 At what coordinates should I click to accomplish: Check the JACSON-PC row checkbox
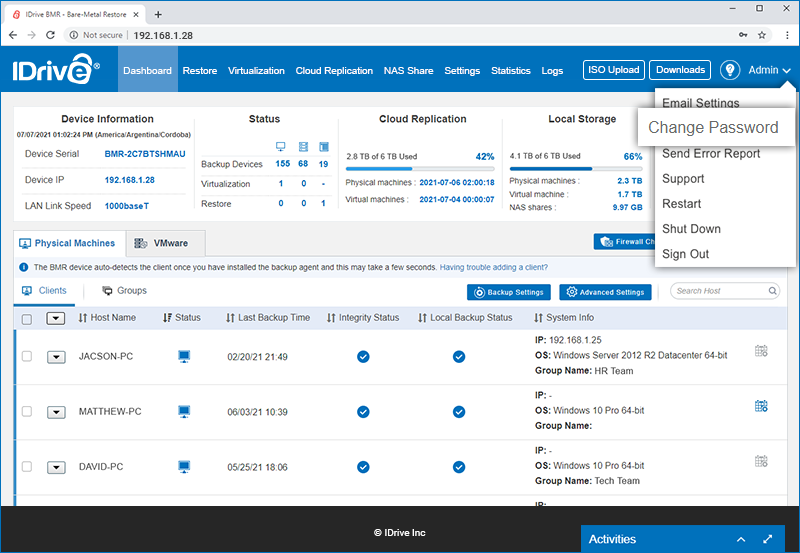point(27,356)
